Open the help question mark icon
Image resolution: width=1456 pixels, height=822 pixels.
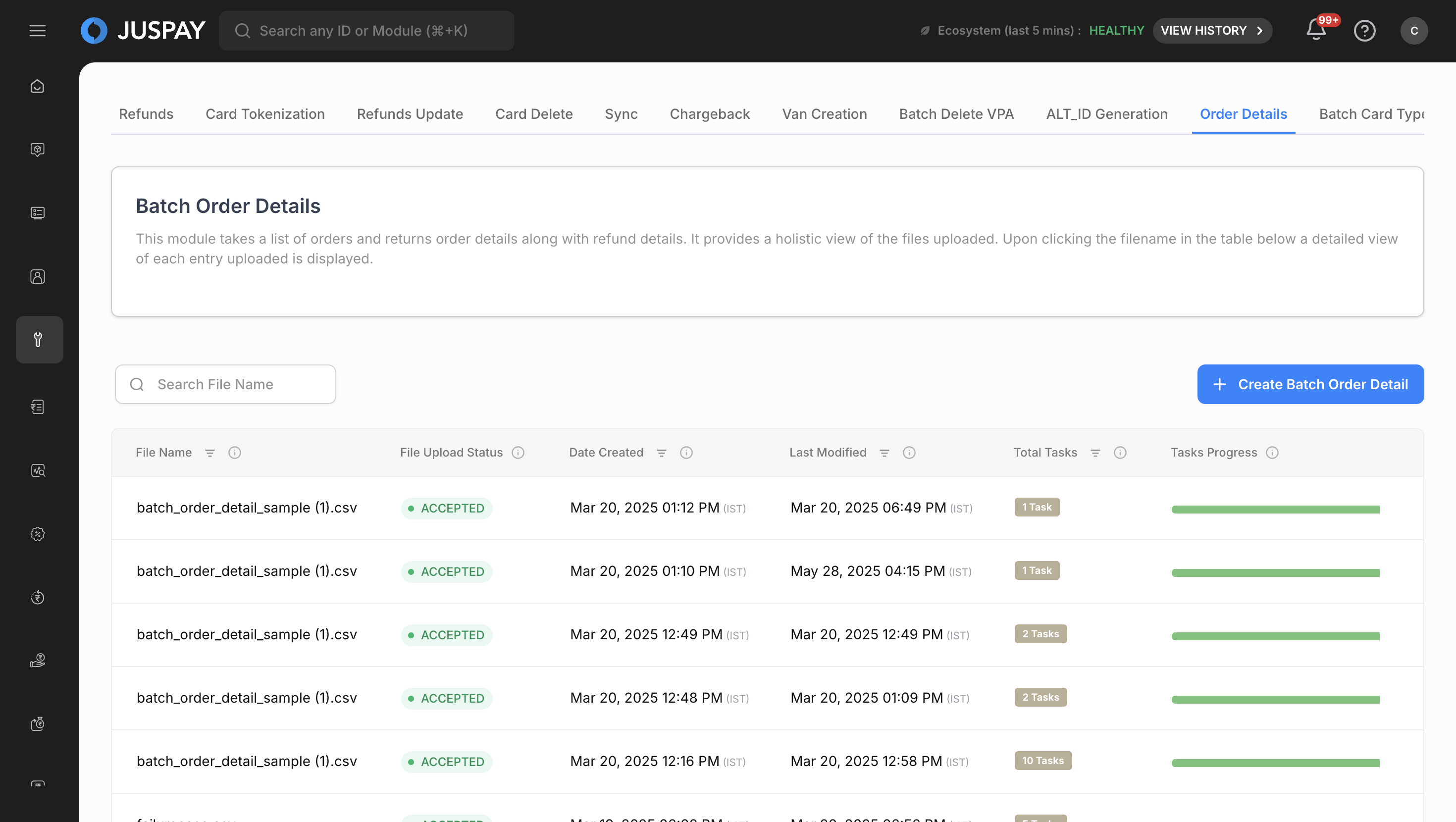(x=1364, y=31)
